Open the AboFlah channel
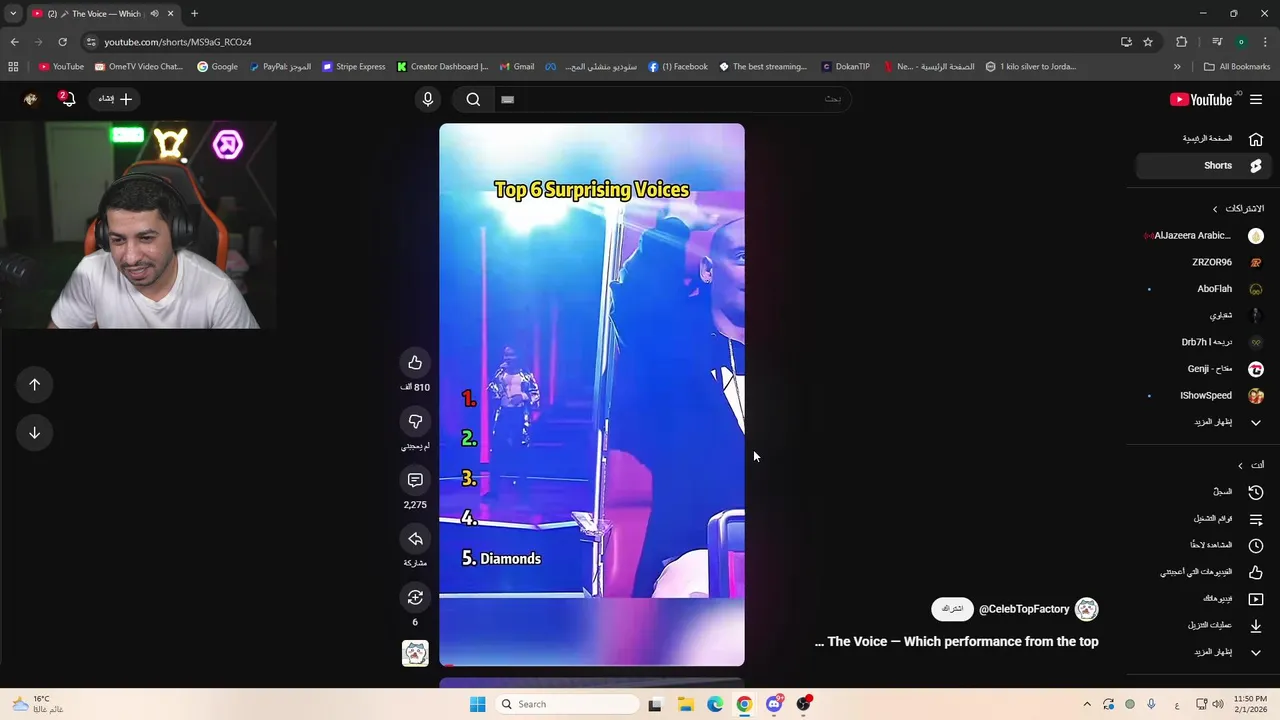 (1204, 289)
